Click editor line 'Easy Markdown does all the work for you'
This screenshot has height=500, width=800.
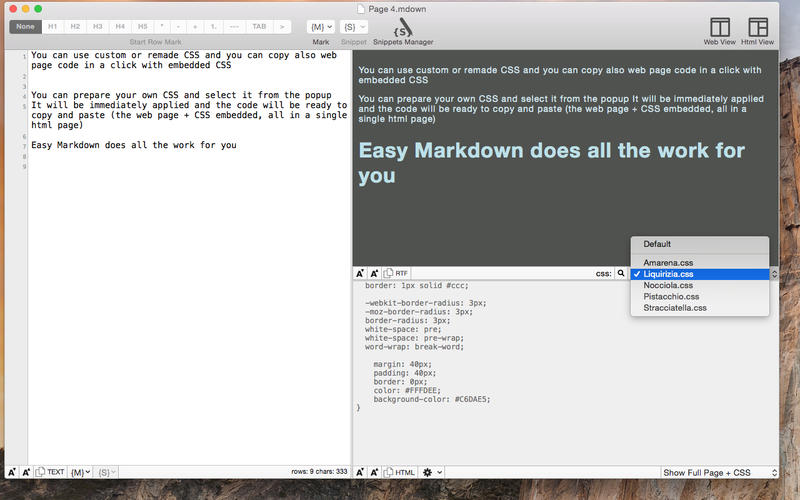[x=134, y=145]
